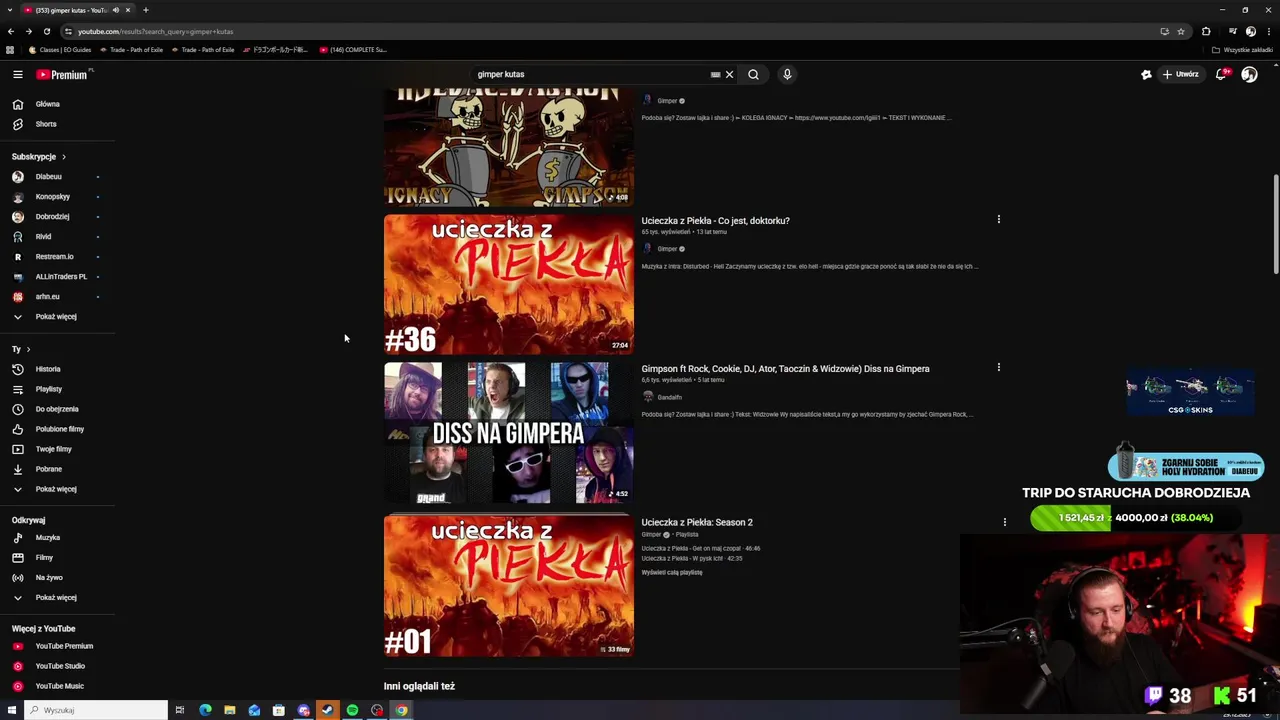This screenshot has width=1280, height=720.
Task: Open Rivid subscription channel
Action: tap(43, 237)
